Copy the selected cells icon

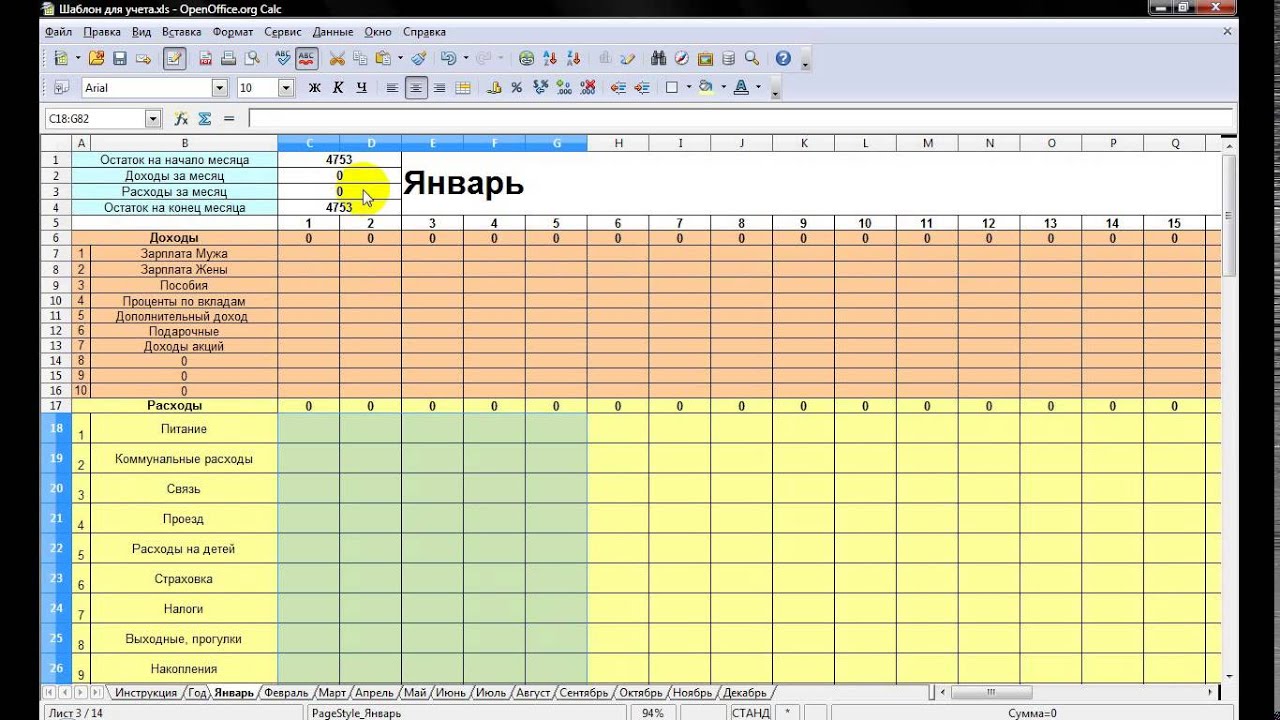[x=360, y=58]
